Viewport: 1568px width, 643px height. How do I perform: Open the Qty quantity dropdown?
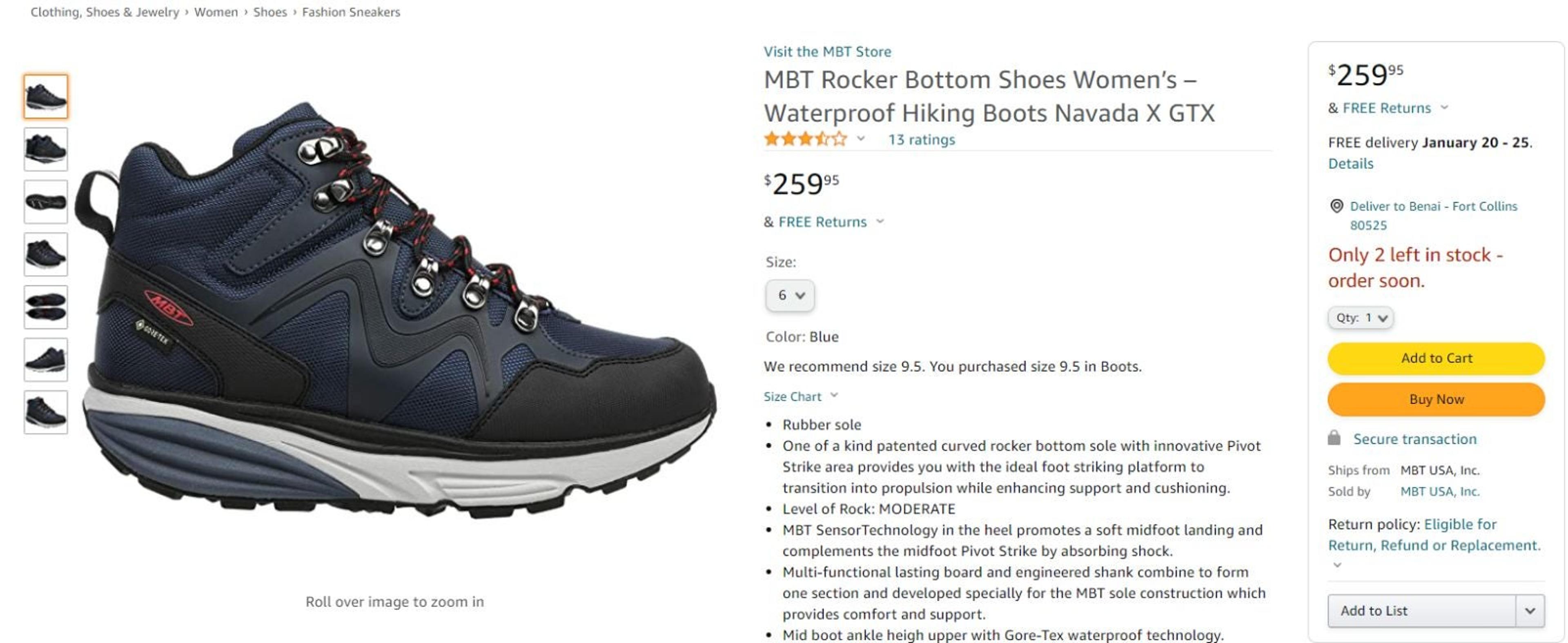pos(1361,318)
